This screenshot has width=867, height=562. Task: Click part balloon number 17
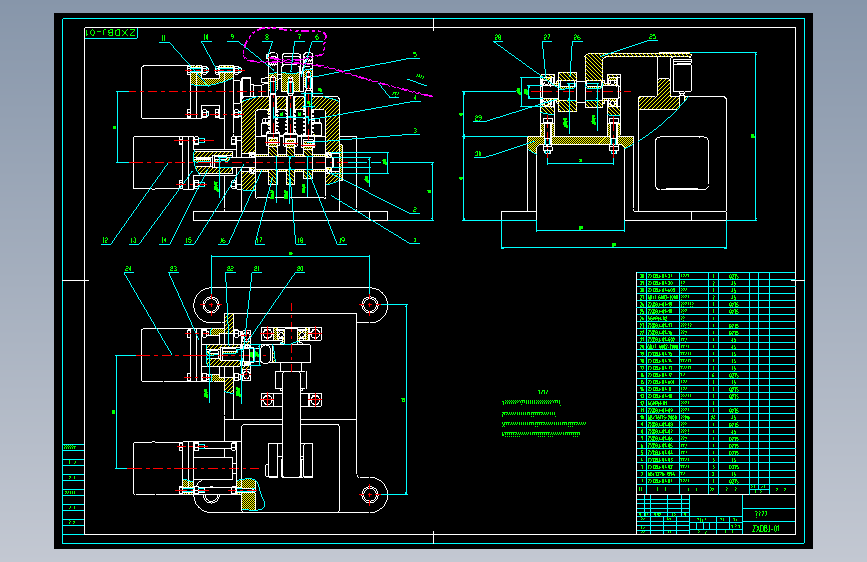tap(258, 241)
